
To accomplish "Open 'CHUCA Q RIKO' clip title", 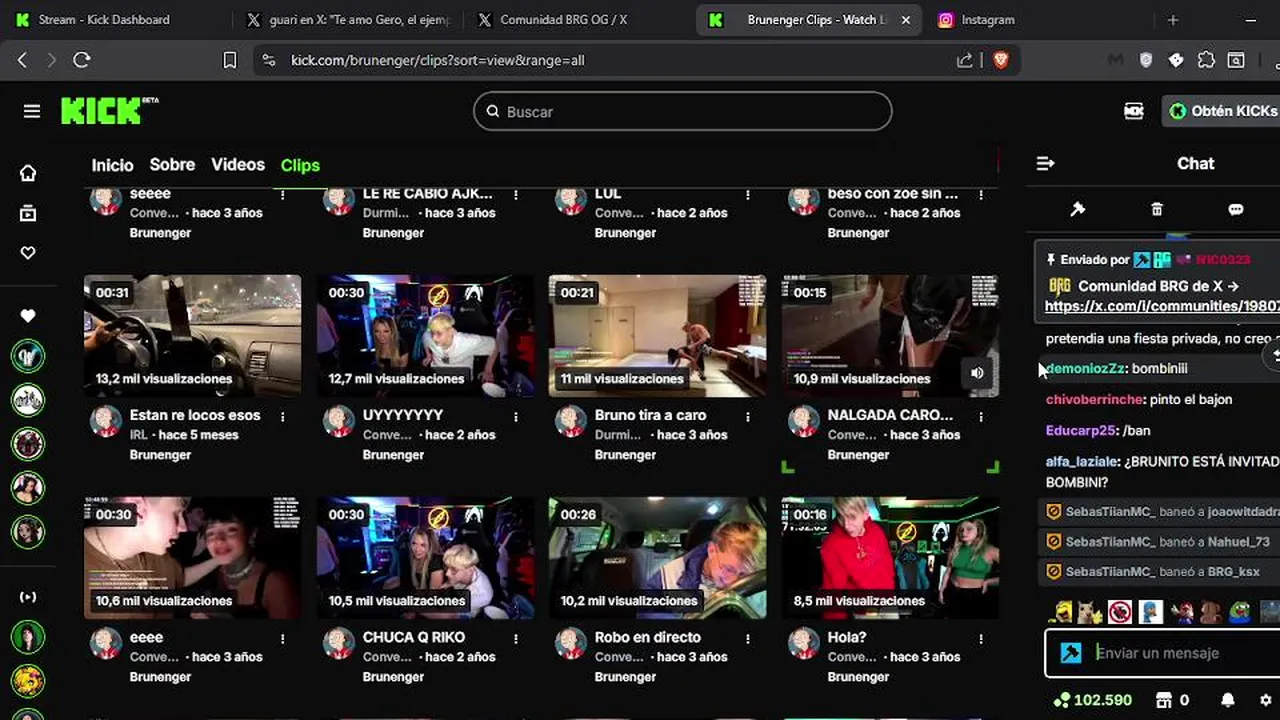I will coord(413,637).
